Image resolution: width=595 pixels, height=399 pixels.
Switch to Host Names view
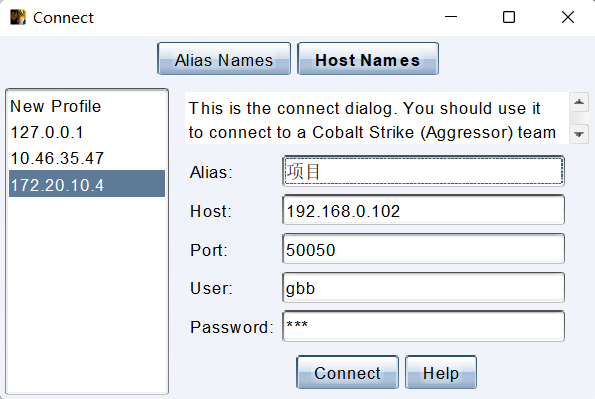[368, 59]
